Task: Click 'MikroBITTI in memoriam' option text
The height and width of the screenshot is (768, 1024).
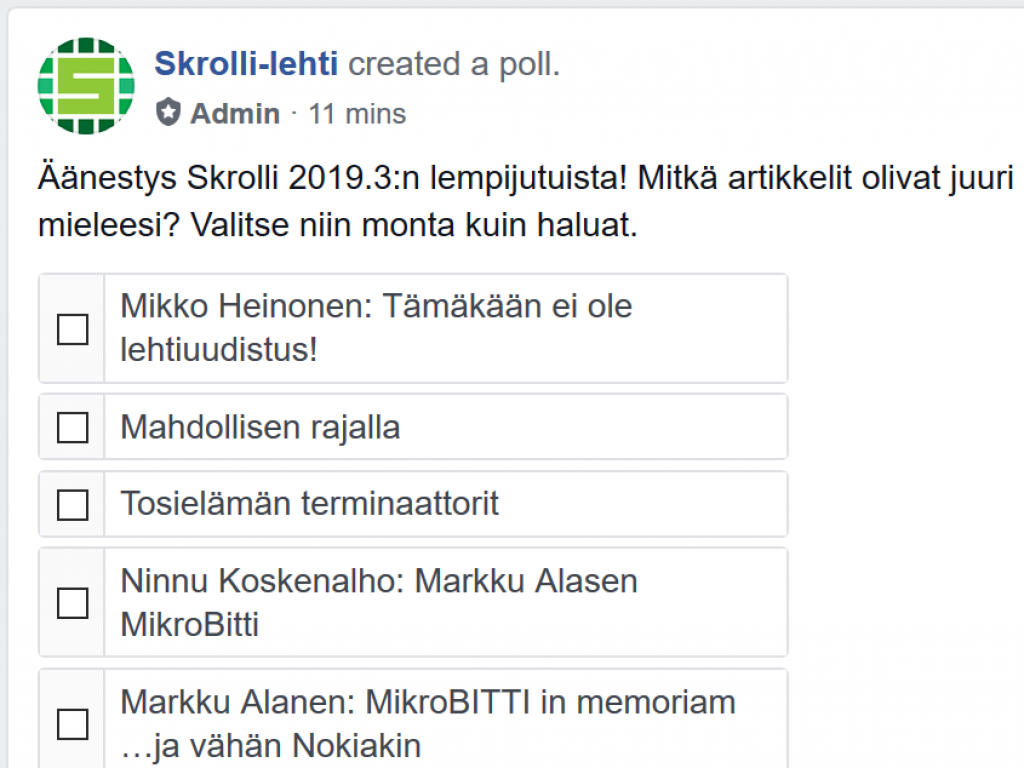Action: pos(428,702)
